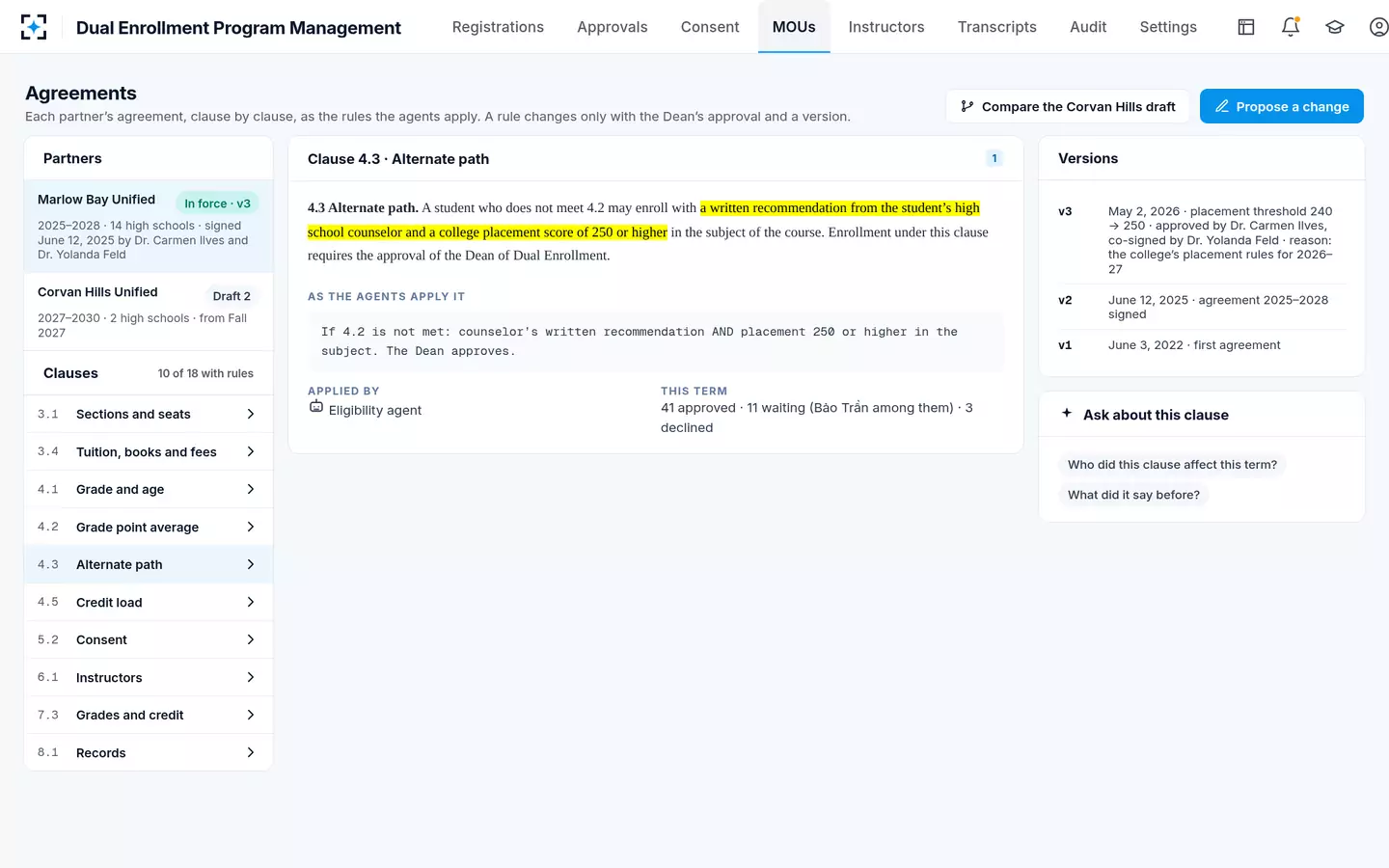Click the Eligibility agent robot icon
This screenshot has height=868, width=1389.
[316, 407]
